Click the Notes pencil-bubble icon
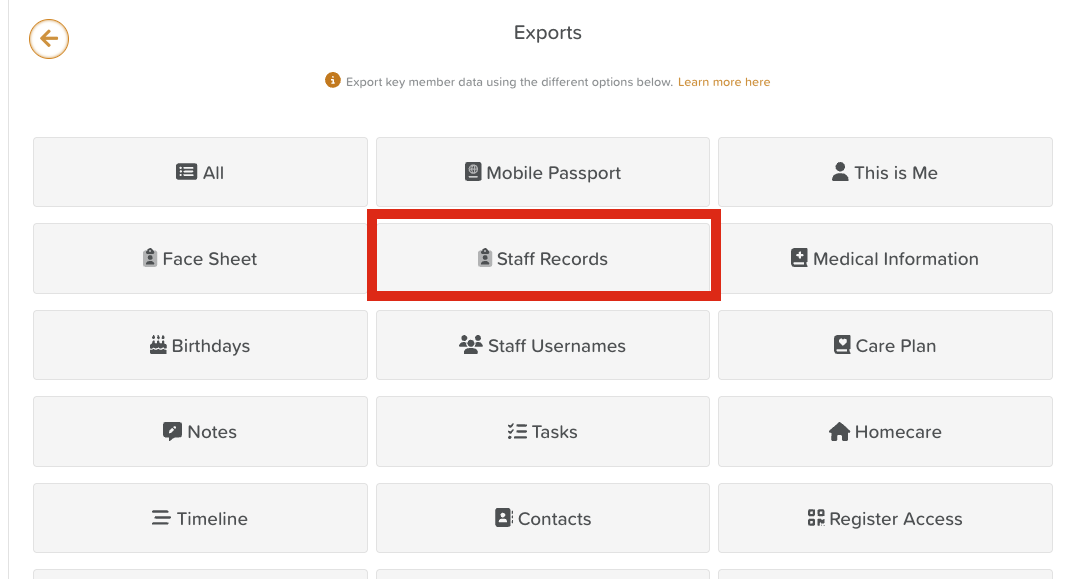 pyautogui.click(x=172, y=431)
